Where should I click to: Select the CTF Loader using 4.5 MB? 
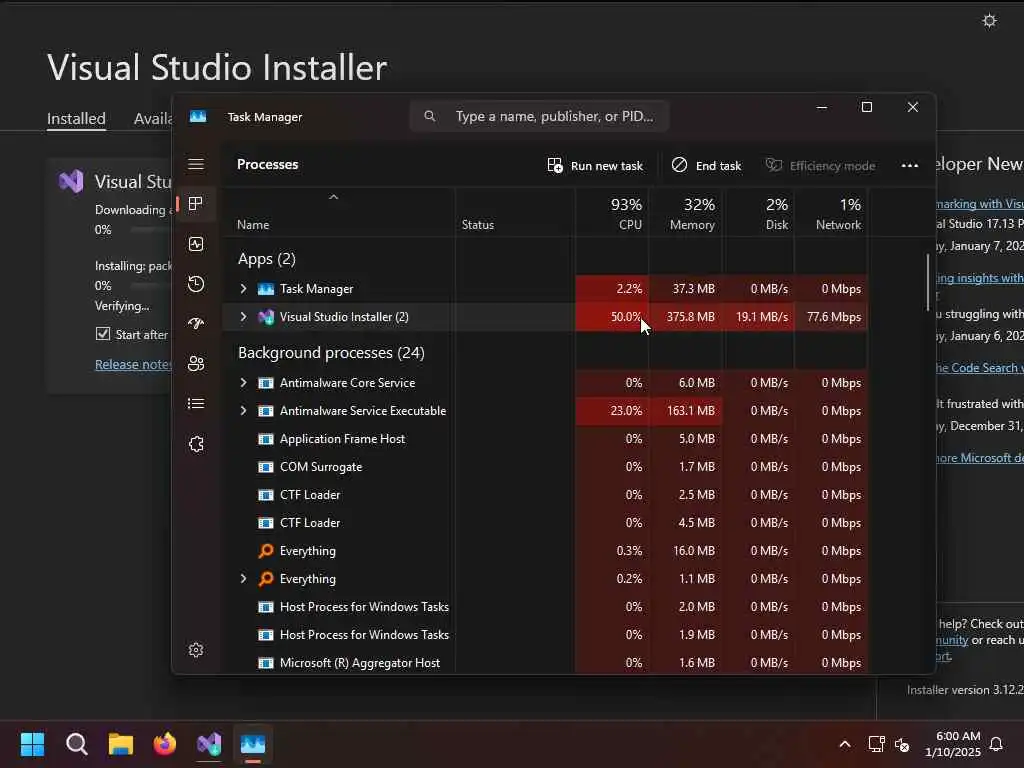[x=545, y=523]
